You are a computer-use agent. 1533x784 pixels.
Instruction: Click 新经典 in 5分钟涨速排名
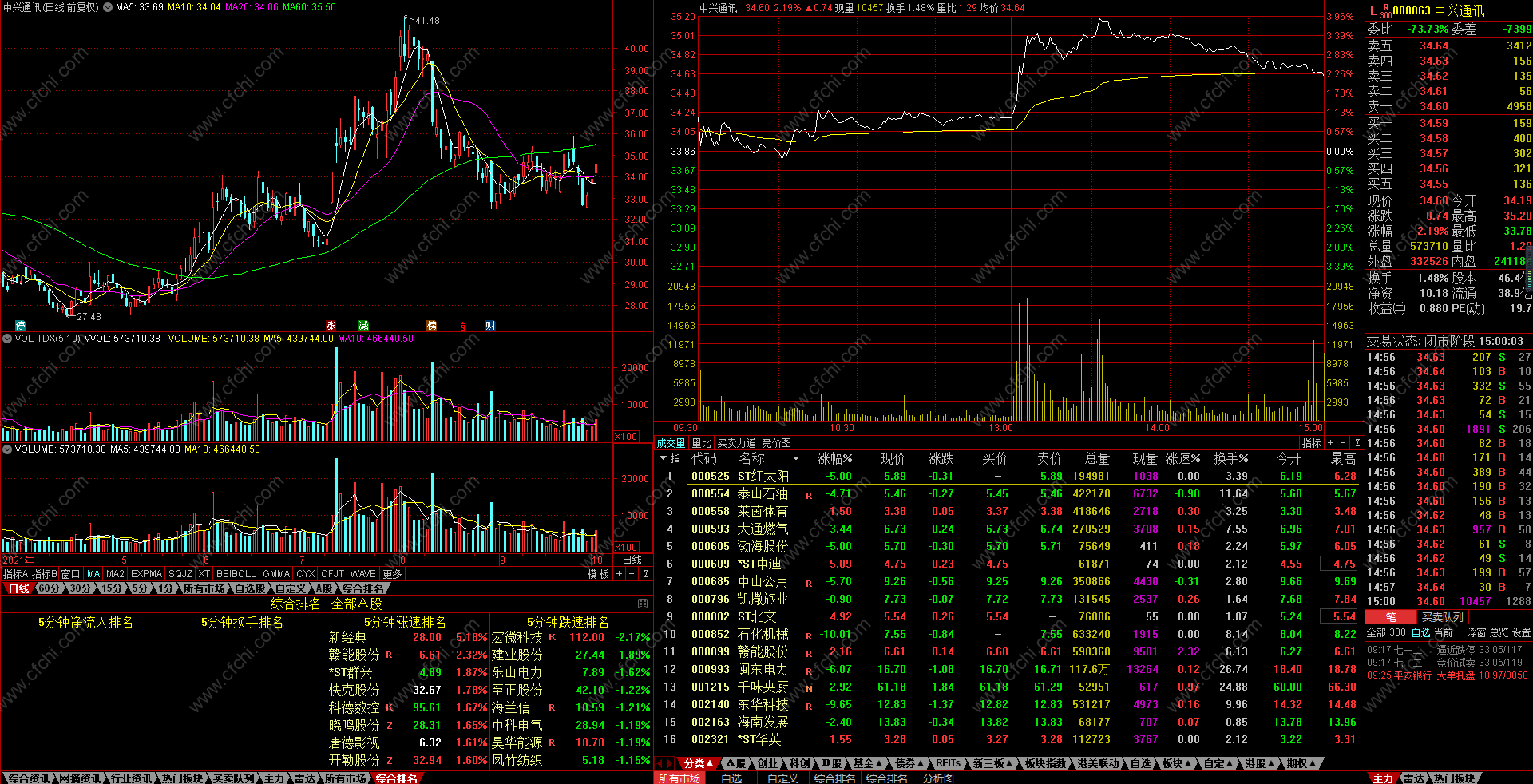pyautogui.click(x=347, y=637)
